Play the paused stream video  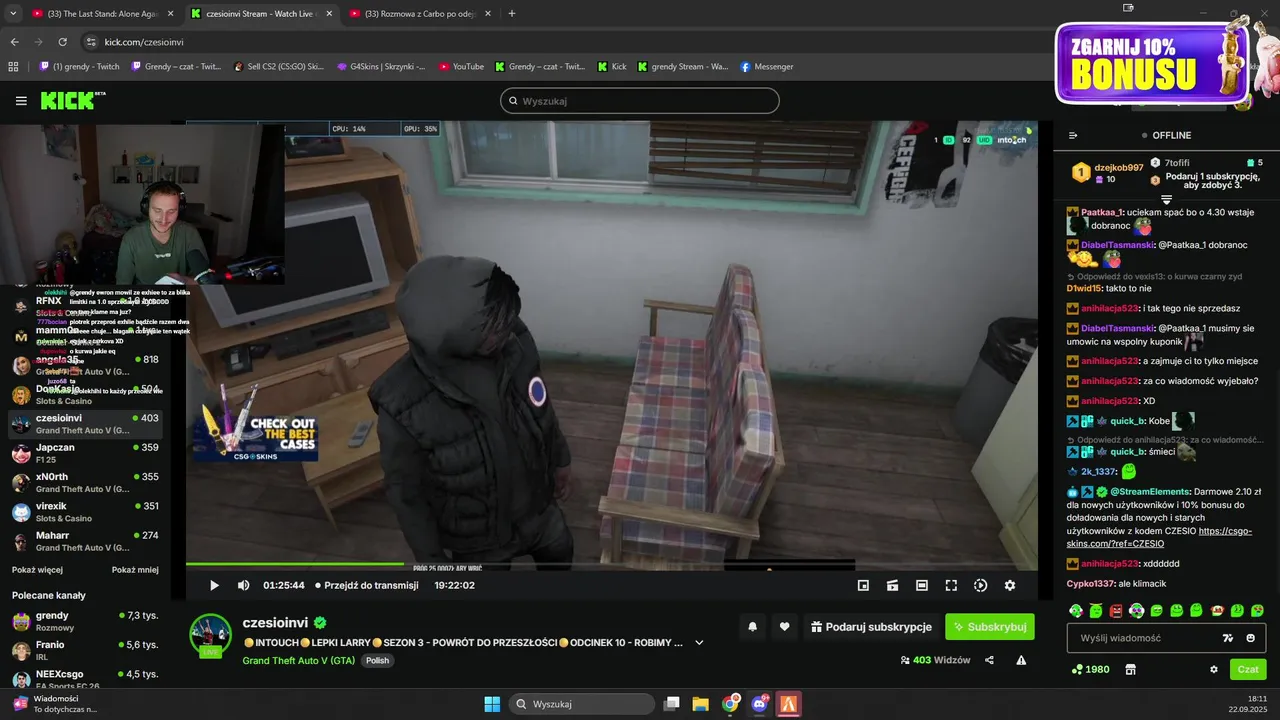214,585
